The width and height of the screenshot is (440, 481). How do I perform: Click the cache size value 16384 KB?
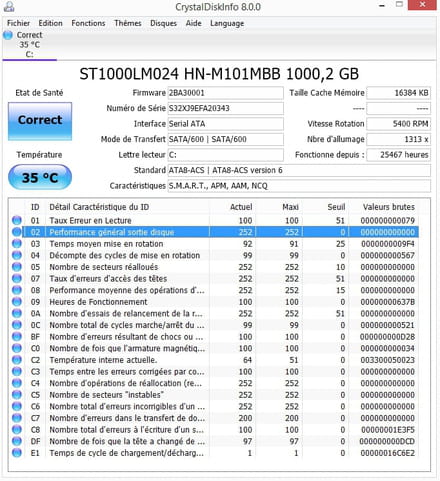[399, 93]
